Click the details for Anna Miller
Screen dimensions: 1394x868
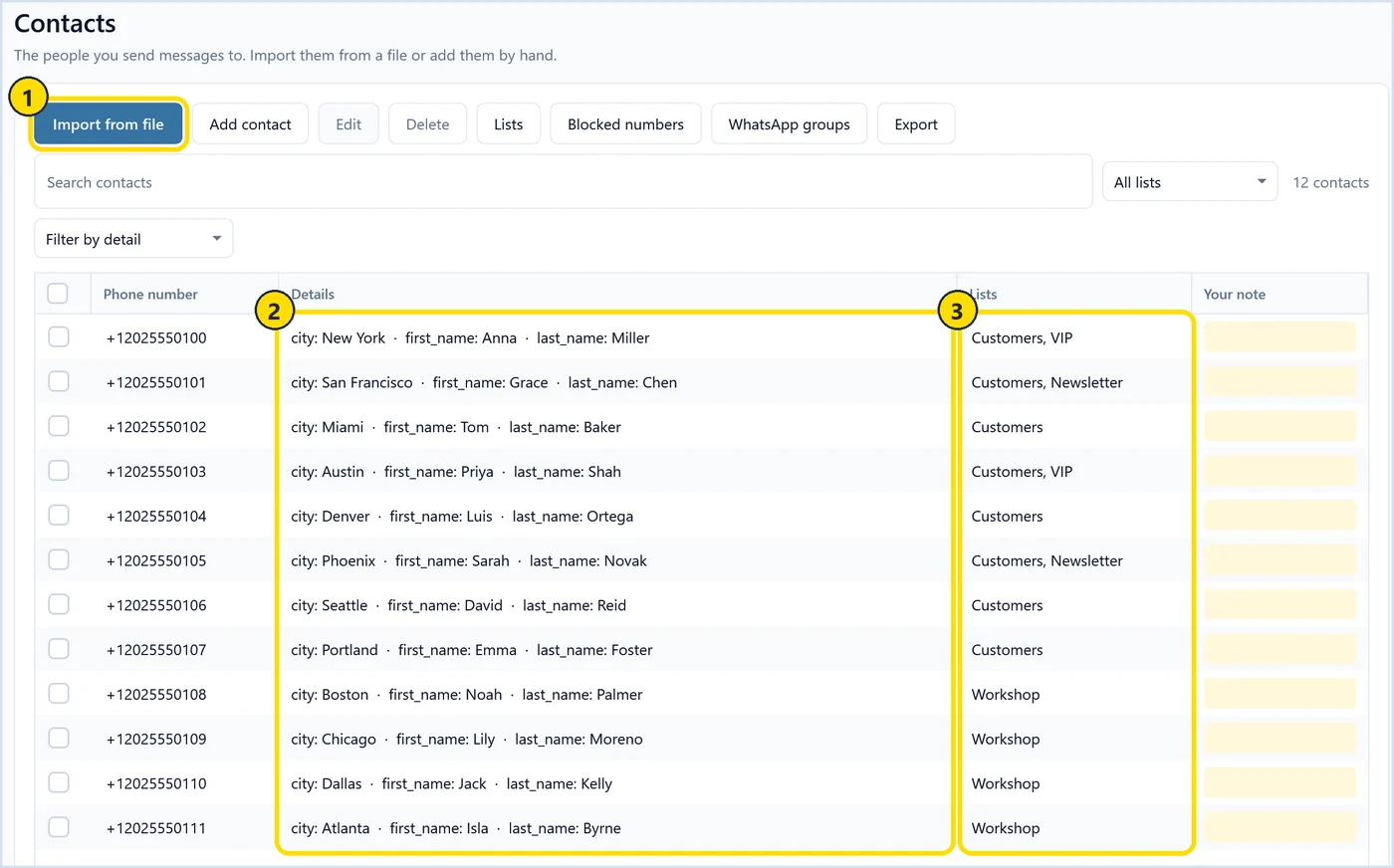pos(470,338)
